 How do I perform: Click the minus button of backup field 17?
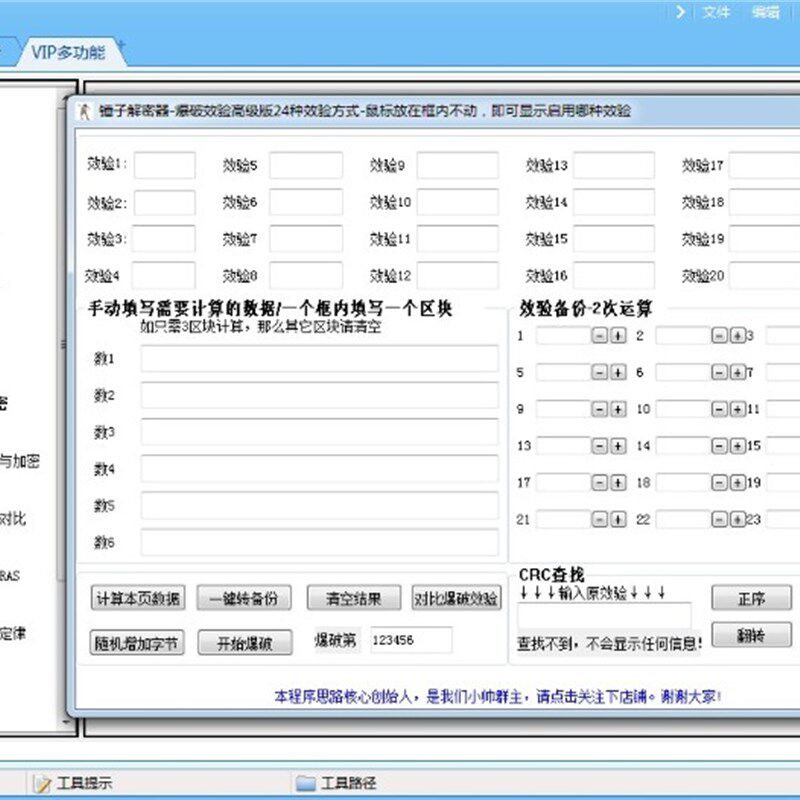[x=599, y=483]
